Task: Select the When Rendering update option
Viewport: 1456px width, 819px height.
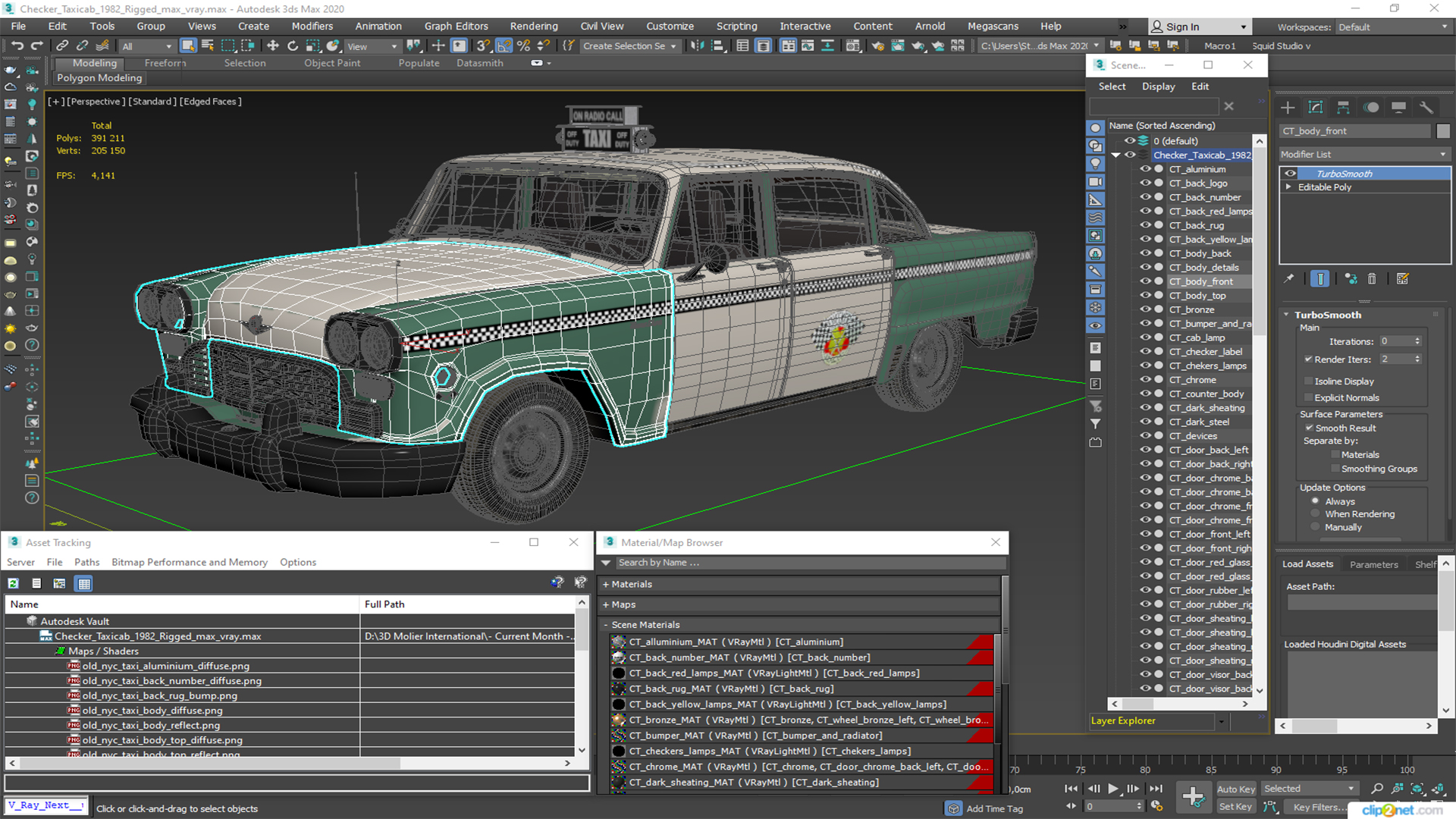Action: pos(1316,514)
